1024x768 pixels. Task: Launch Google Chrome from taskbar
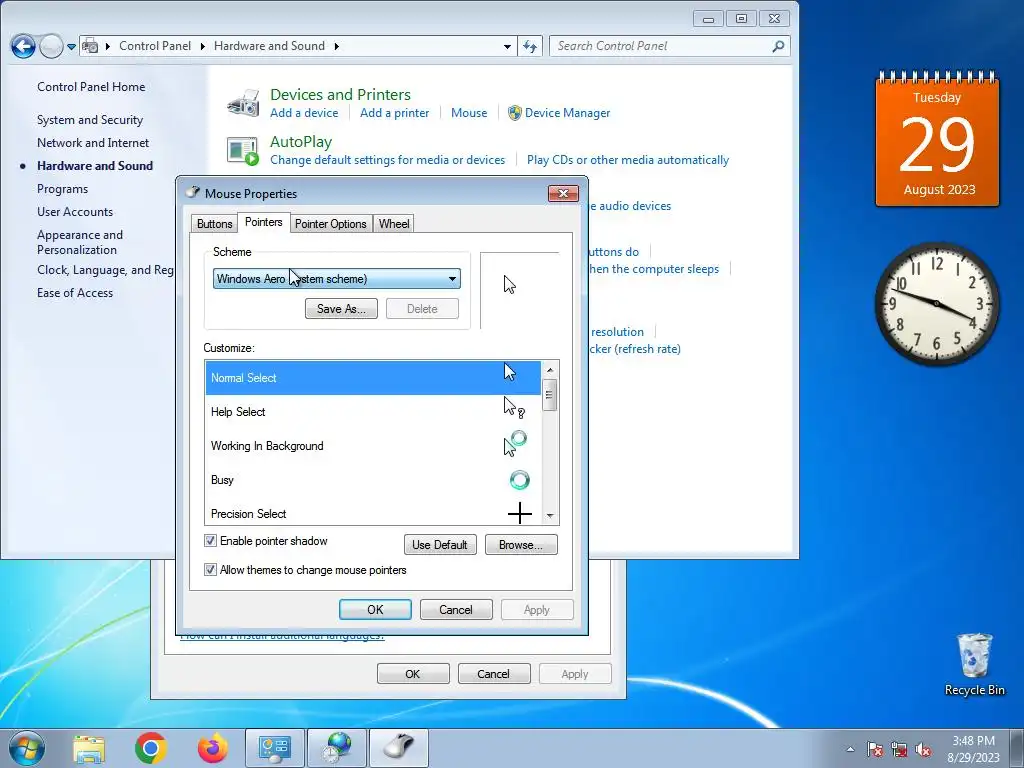(151, 748)
